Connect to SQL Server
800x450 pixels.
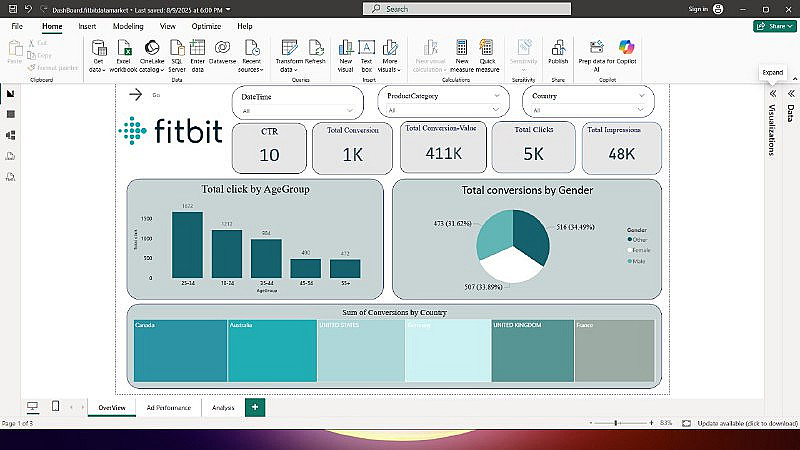(x=177, y=56)
